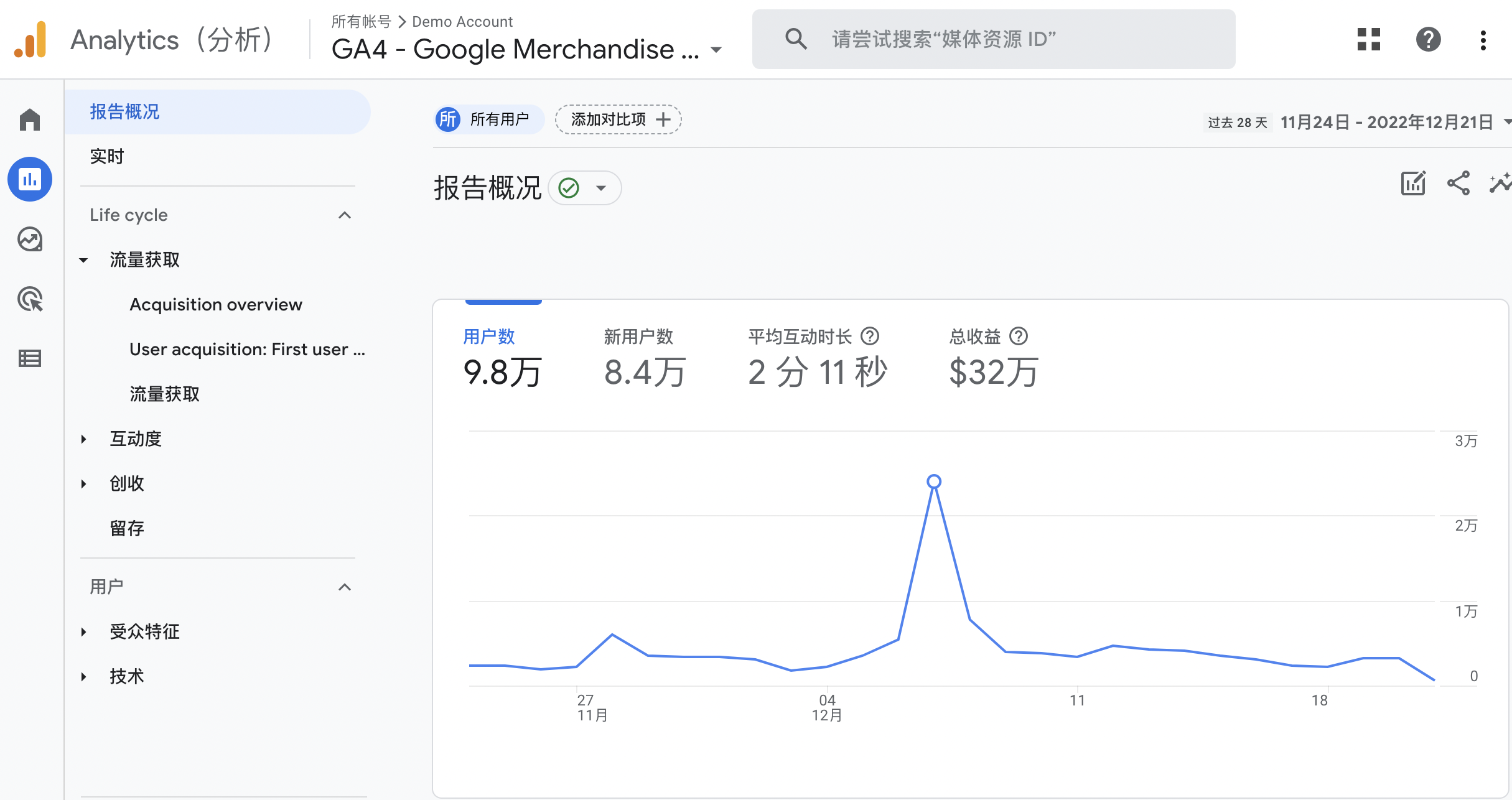1512x800 pixels.
Task: Open the Google apps grid icon
Action: (x=1368, y=39)
